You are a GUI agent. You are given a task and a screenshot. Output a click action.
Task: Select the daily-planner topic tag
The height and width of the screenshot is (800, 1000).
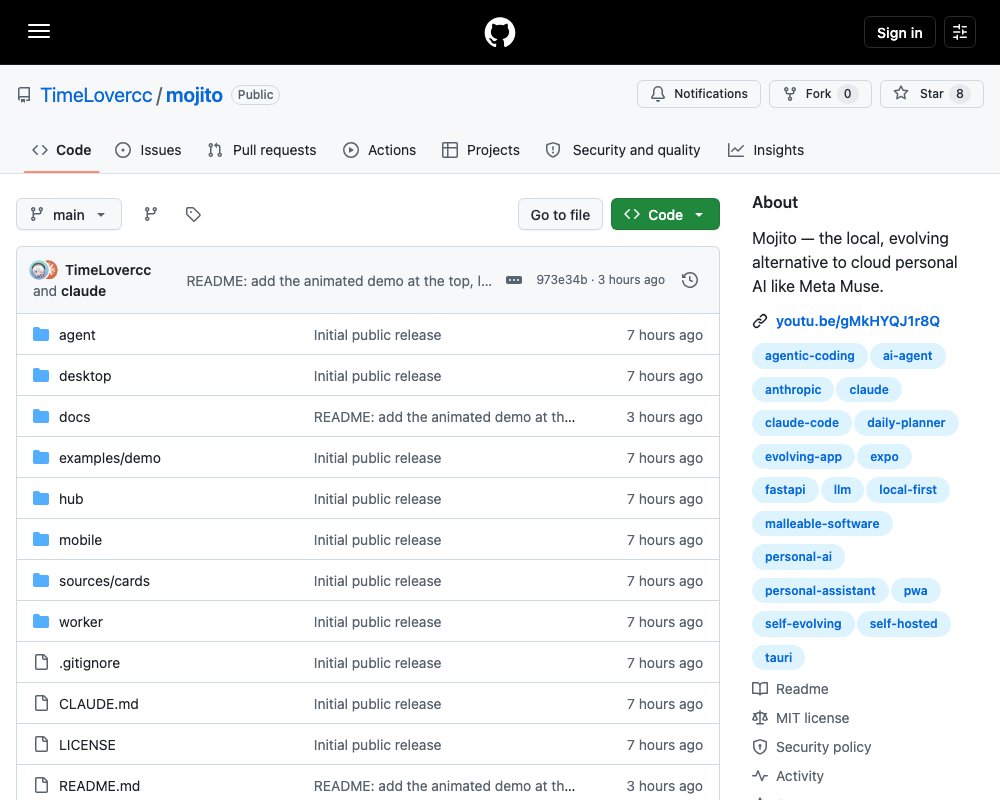pyautogui.click(x=906, y=422)
